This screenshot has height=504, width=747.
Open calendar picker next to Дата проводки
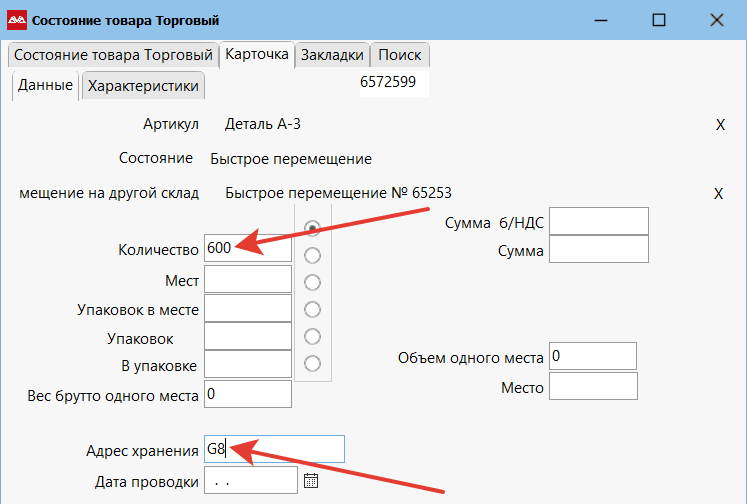pos(311,481)
